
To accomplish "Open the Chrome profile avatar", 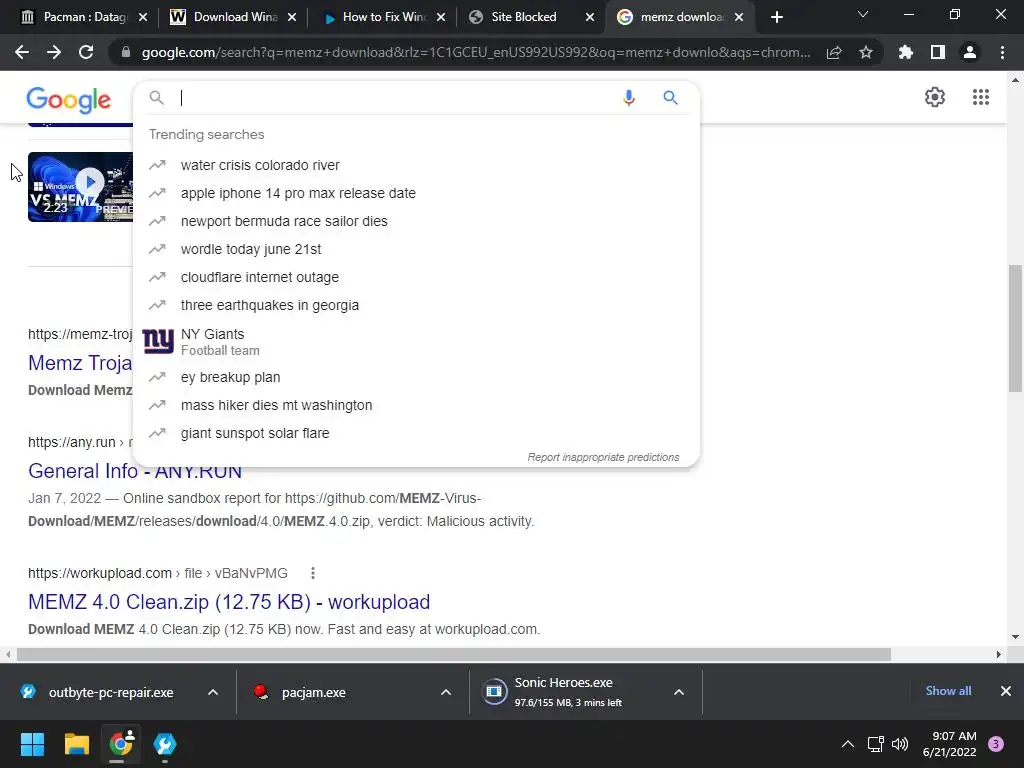I will (x=970, y=52).
